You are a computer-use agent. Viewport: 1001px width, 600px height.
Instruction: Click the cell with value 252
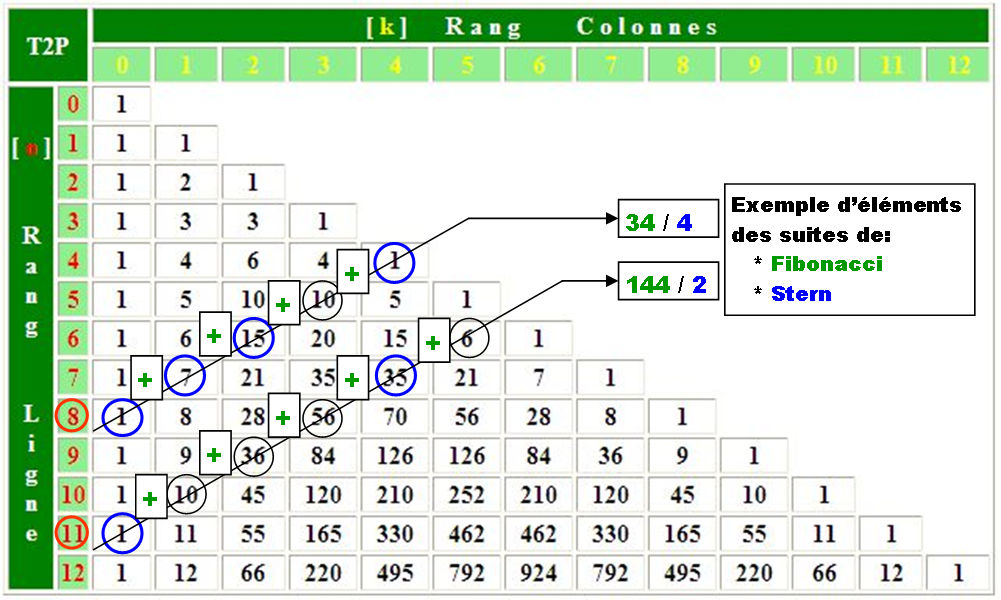click(467, 494)
